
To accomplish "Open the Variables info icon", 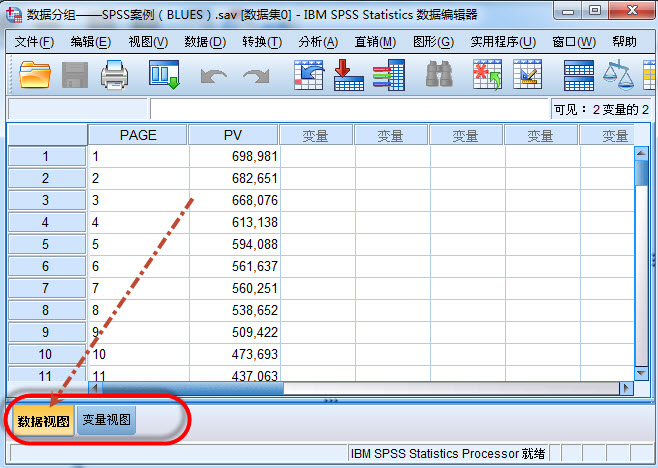I will [389, 75].
